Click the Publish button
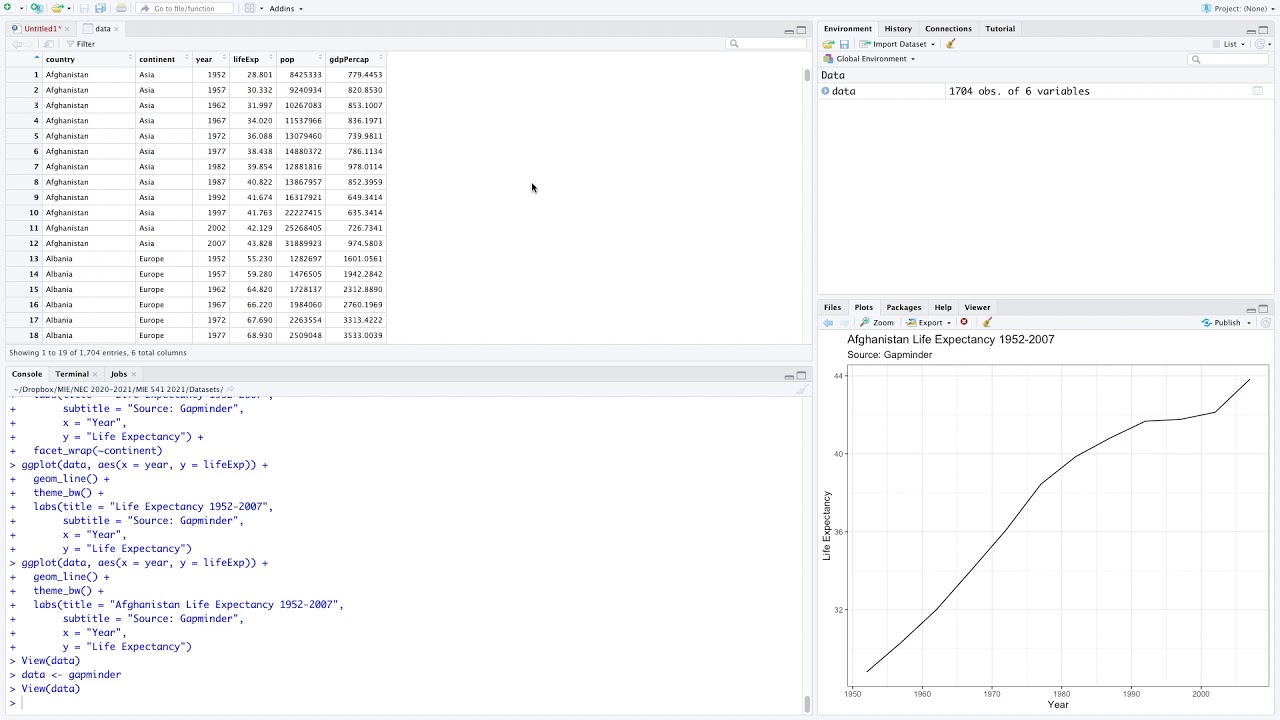Screen dimensions: 1280x720 [x=1221, y=323]
